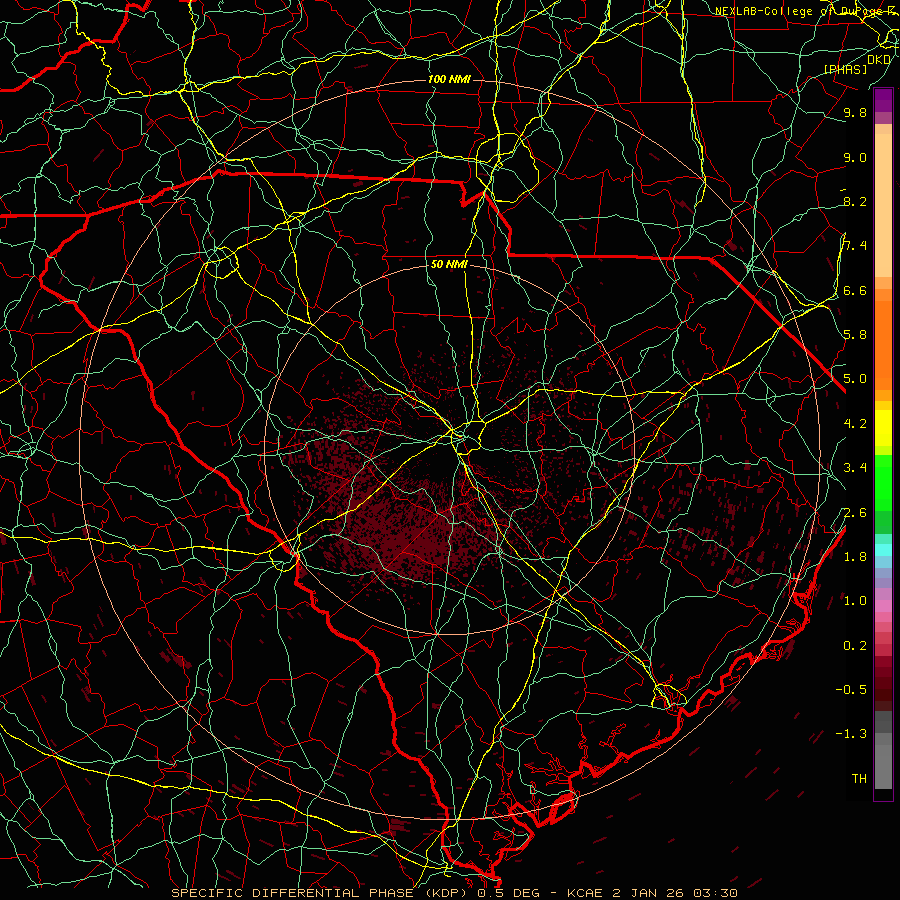The image size is (900, 900).
Task: Click the TH threshold label
Action: [x=859, y=779]
